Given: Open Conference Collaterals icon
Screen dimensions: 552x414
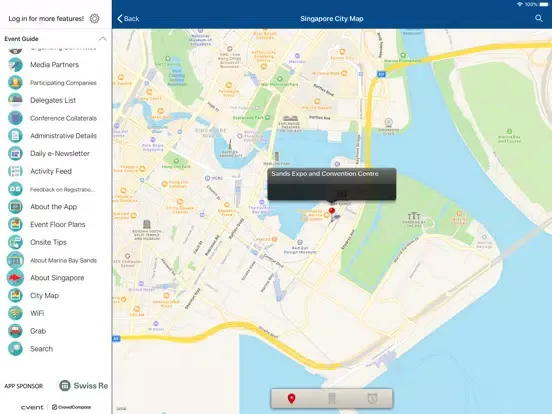Looking at the screenshot, I should (x=15, y=118).
